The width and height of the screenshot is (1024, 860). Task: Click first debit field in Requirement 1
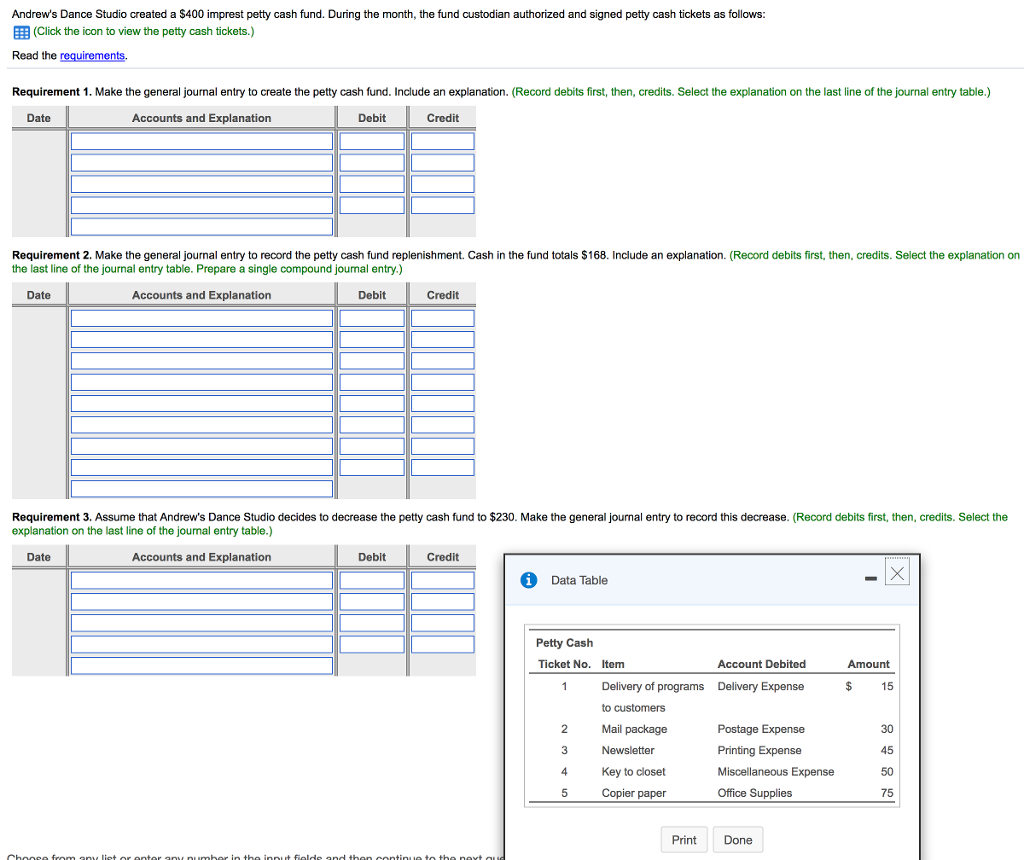click(372, 141)
